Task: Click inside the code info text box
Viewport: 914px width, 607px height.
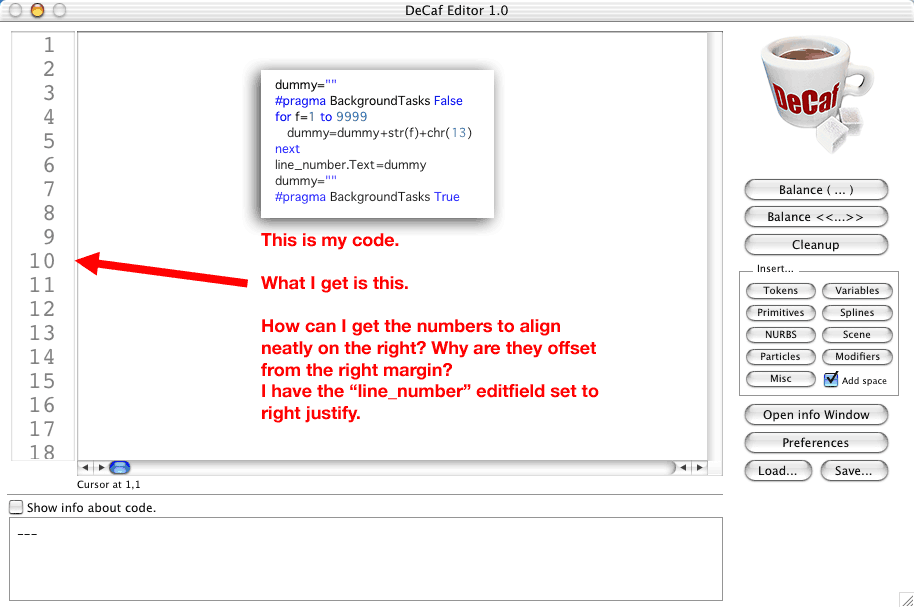Action: [365, 558]
